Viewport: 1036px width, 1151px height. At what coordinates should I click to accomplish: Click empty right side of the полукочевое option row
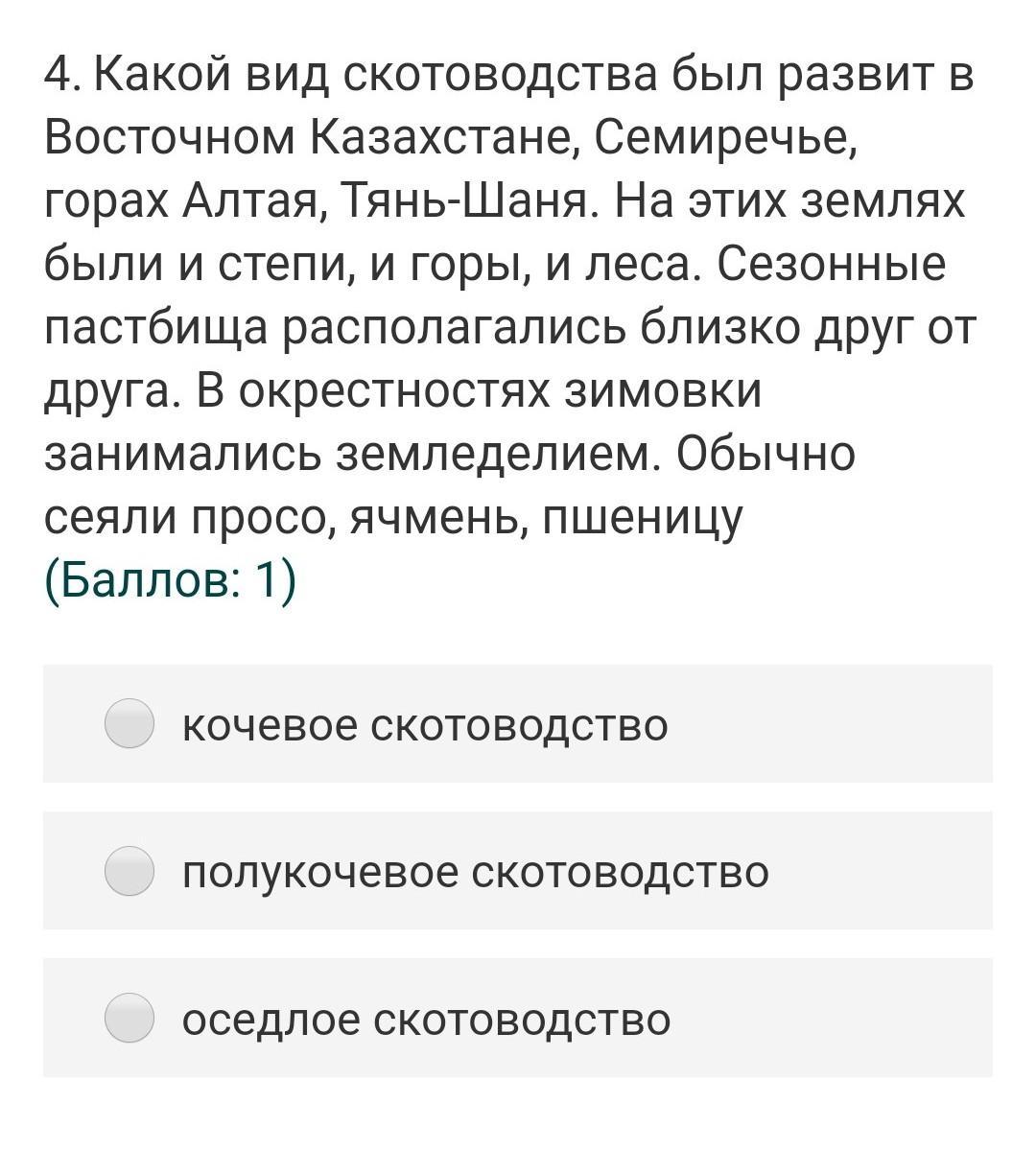tap(883, 873)
